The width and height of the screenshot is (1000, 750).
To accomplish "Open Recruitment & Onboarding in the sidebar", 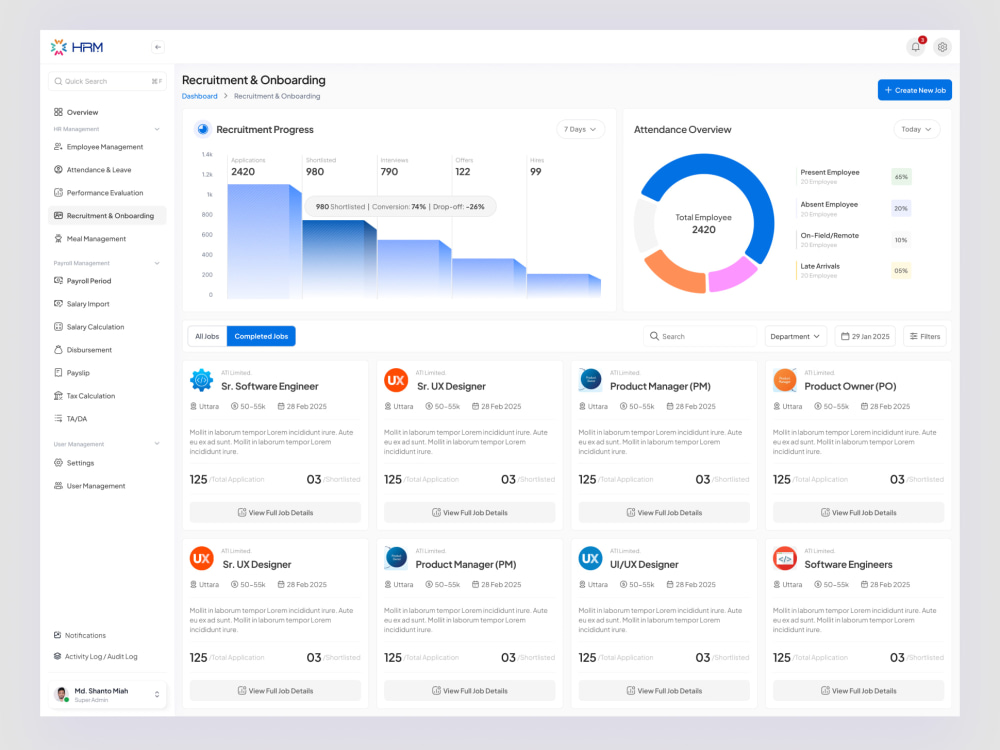I will (107, 216).
